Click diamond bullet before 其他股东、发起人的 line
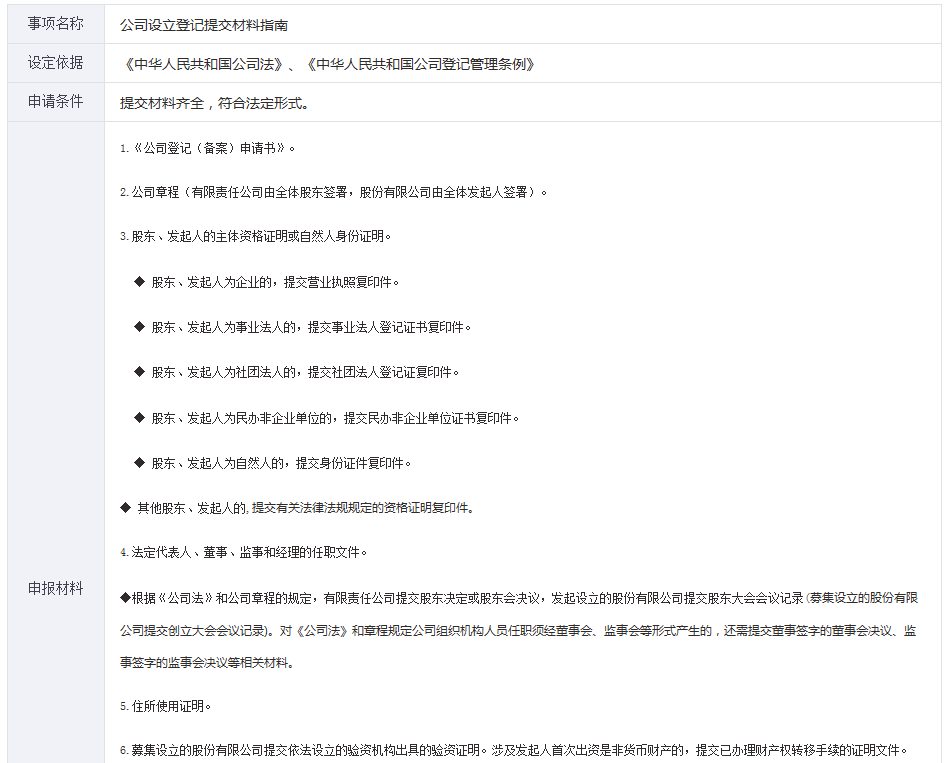 [125, 508]
